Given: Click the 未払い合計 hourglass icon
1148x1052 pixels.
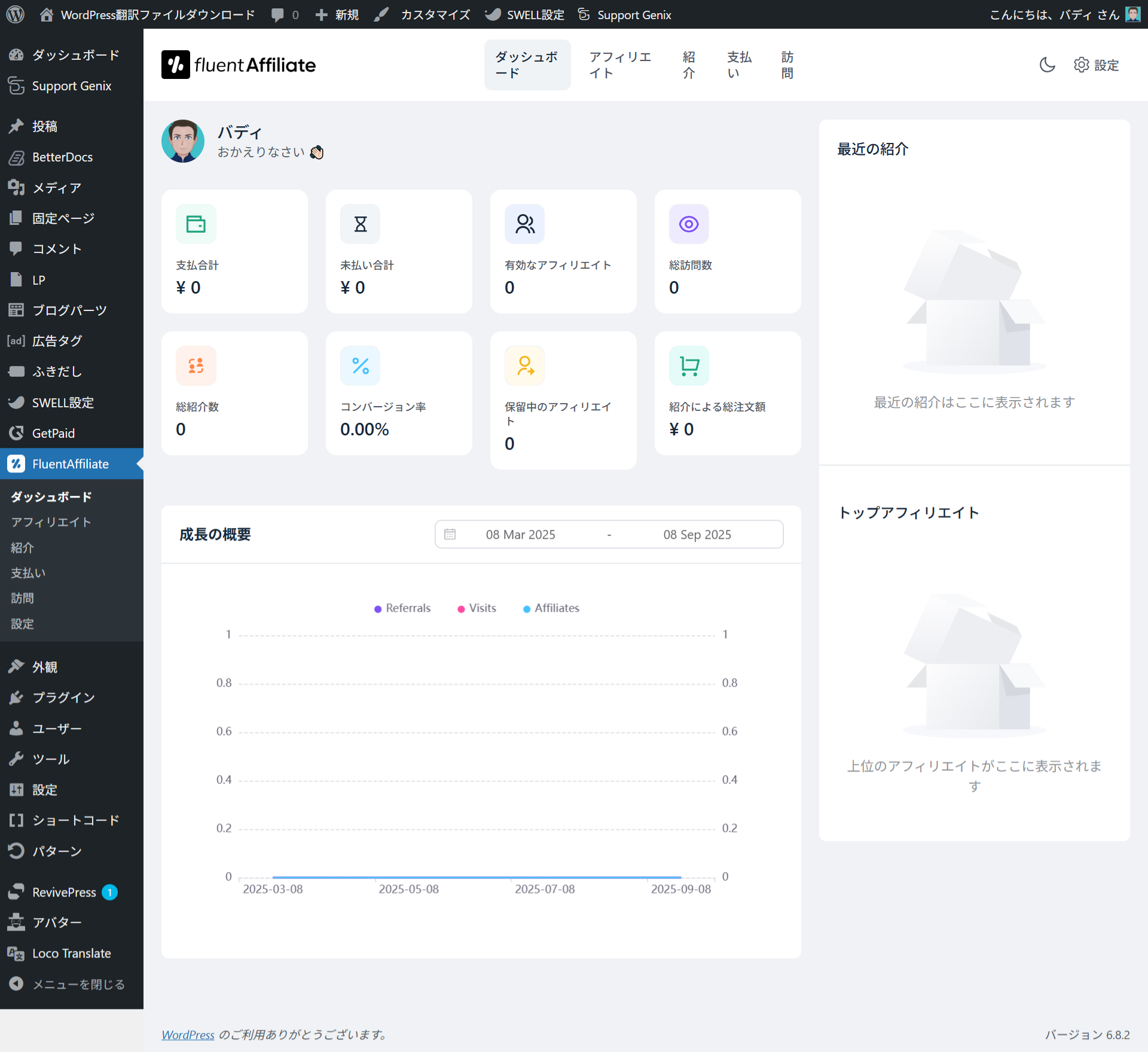Looking at the screenshot, I should tap(361, 224).
